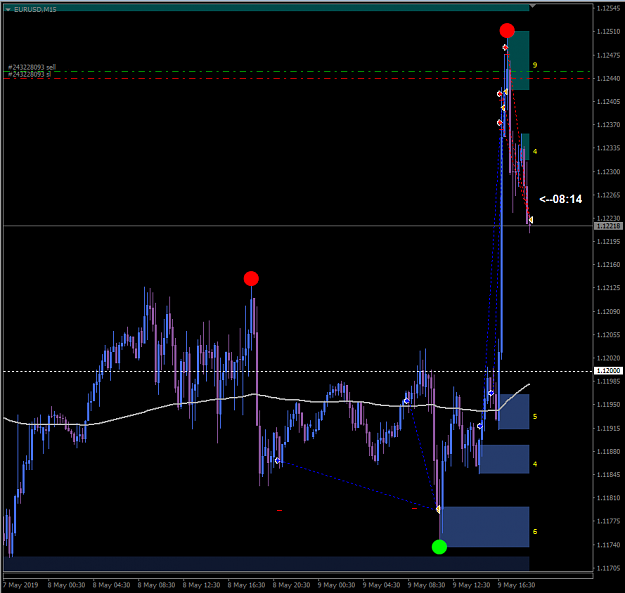Image resolution: width=625 pixels, height=593 pixels.
Task: Click the yellow number 5 label
Action: (x=535, y=416)
